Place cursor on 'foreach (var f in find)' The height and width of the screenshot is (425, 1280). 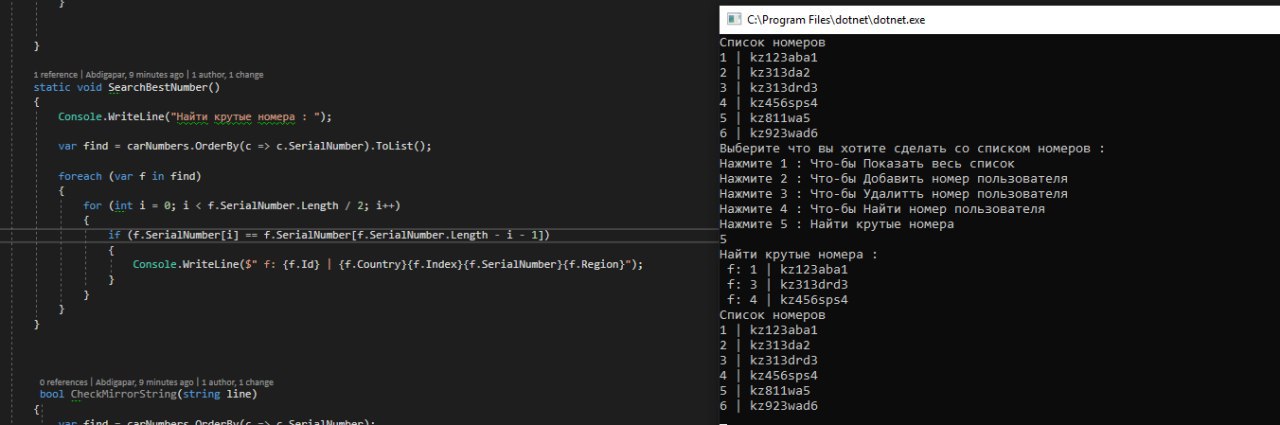[x=130, y=176]
